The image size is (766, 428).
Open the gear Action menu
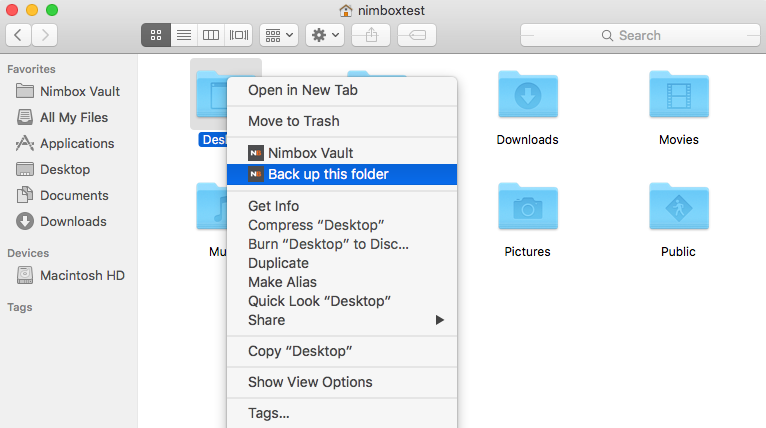point(325,35)
